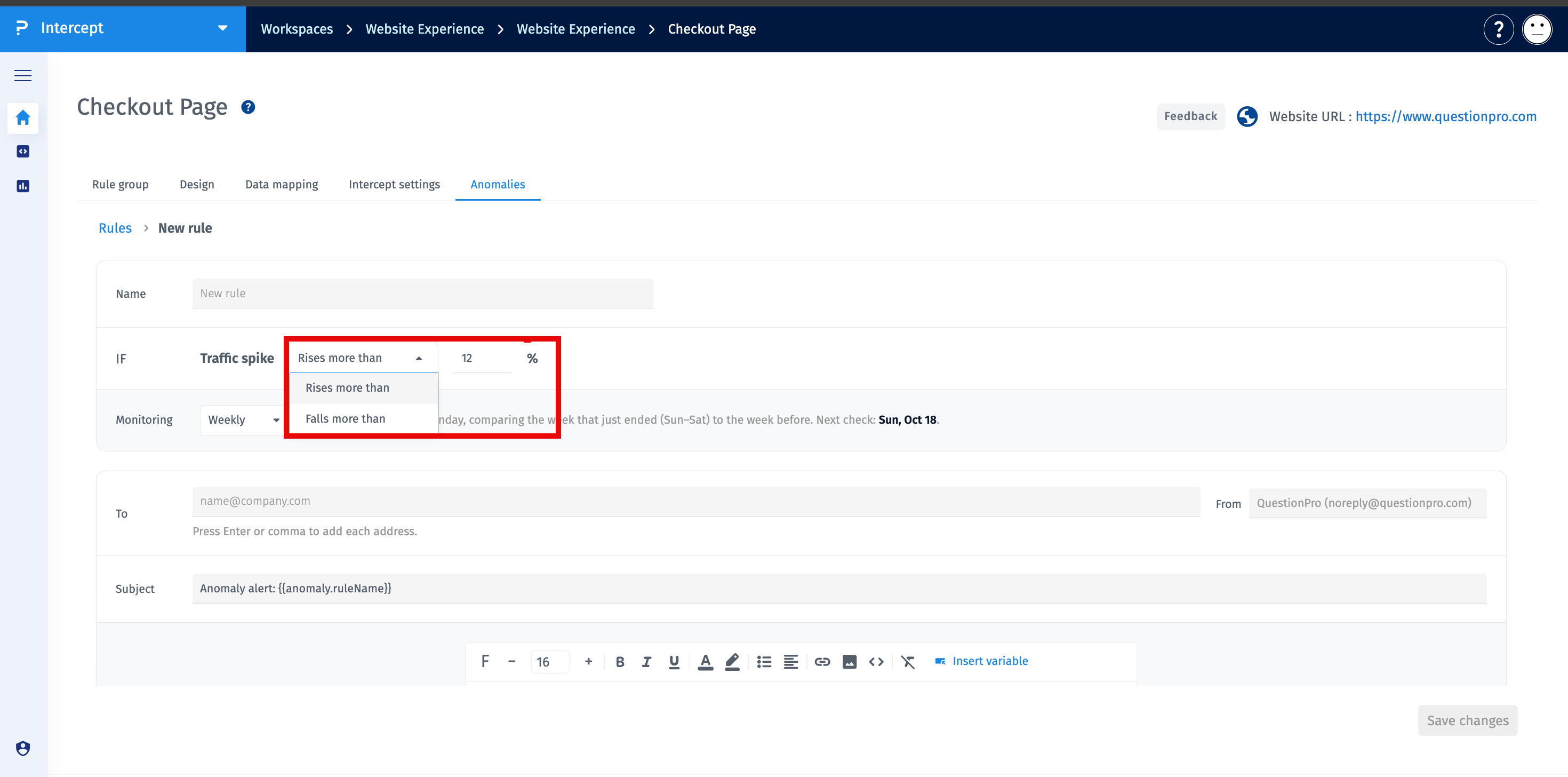This screenshot has height=777, width=1568.
Task: Open the help question mark in top bar
Action: [x=1498, y=29]
